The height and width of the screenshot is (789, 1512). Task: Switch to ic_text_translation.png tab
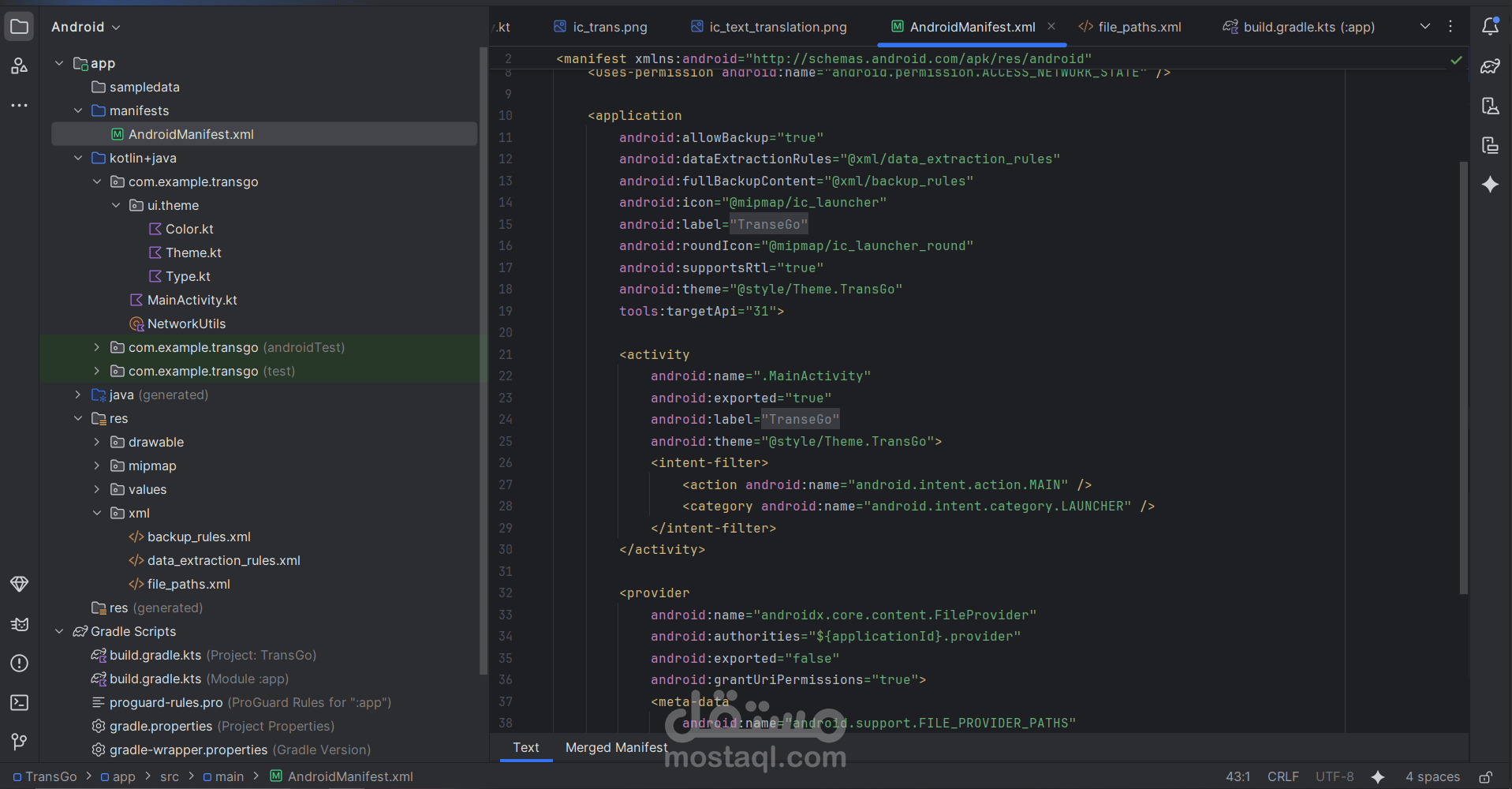click(x=768, y=27)
